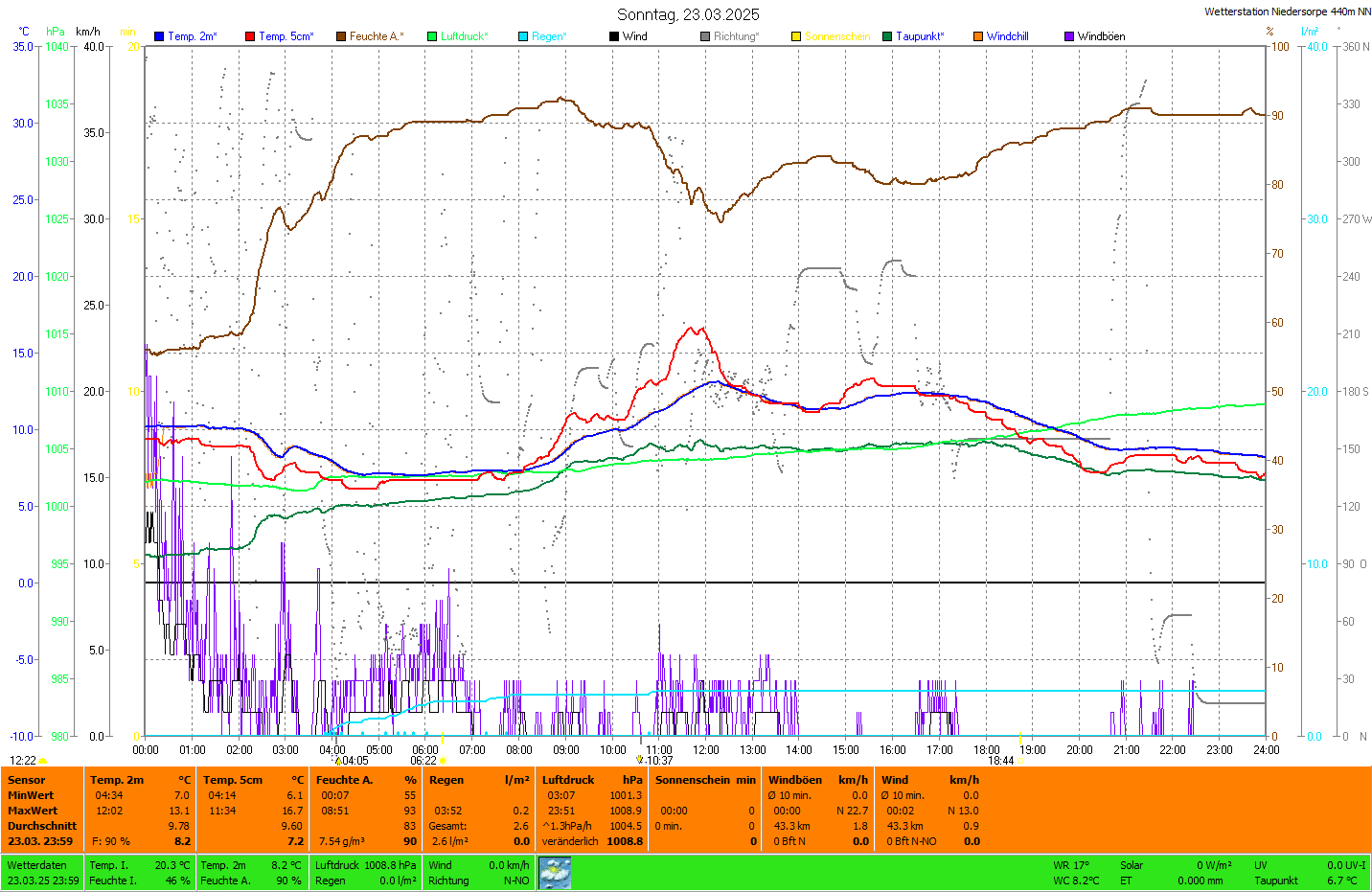Click the Luftdruck hPa table header
The image size is (1372, 892).
(592, 780)
